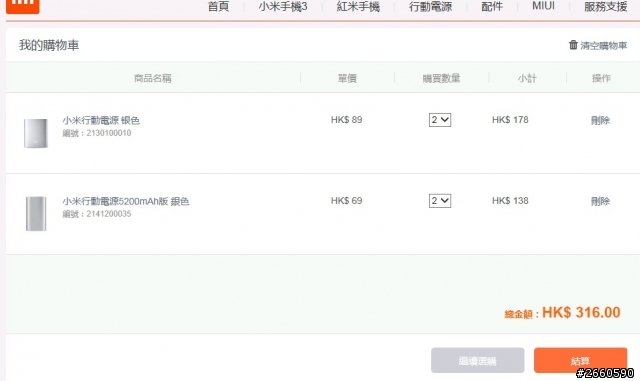Click the 操作 column header

point(601,78)
